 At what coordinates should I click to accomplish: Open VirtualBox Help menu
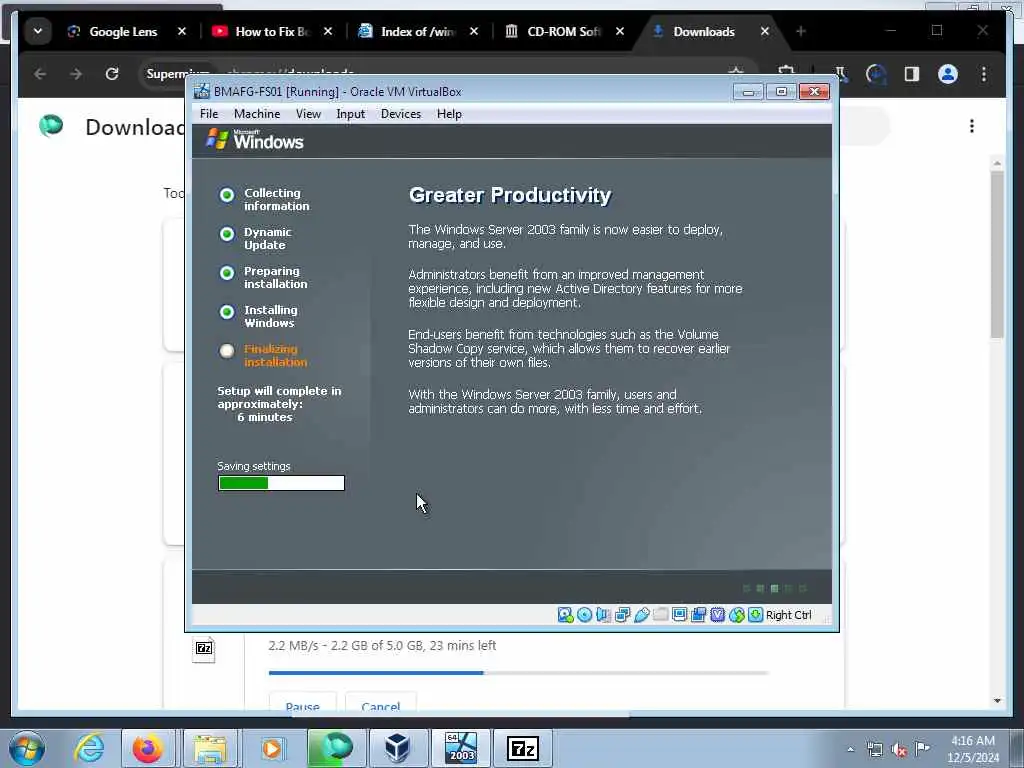point(449,114)
